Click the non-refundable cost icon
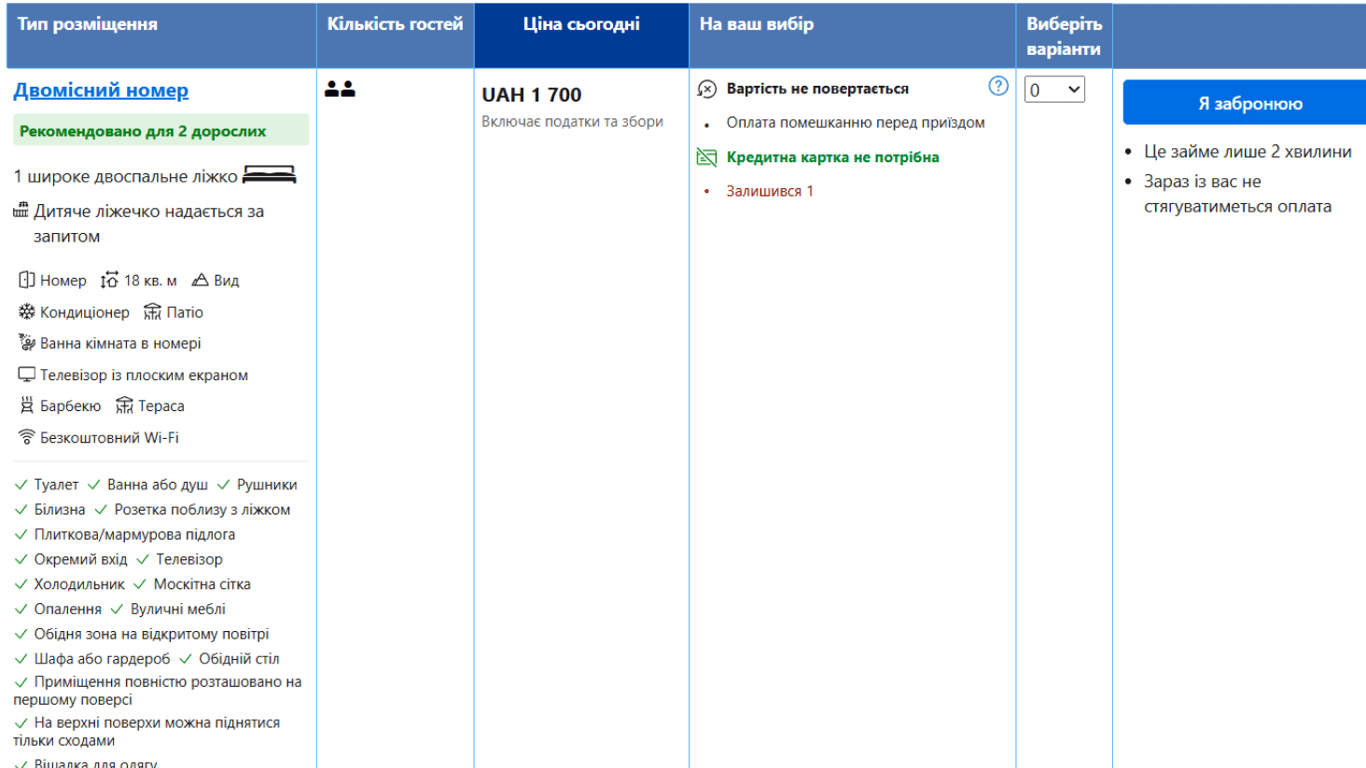The image size is (1366, 768). point(707,89)
